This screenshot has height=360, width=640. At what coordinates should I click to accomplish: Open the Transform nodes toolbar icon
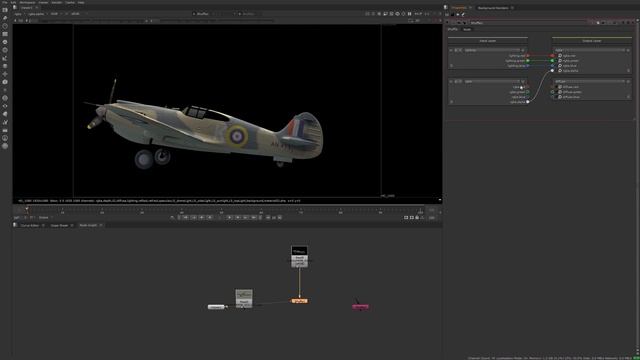coord(5,74)
